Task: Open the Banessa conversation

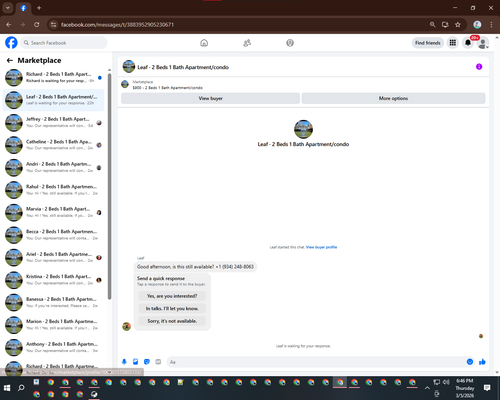Action: (53, 302)
